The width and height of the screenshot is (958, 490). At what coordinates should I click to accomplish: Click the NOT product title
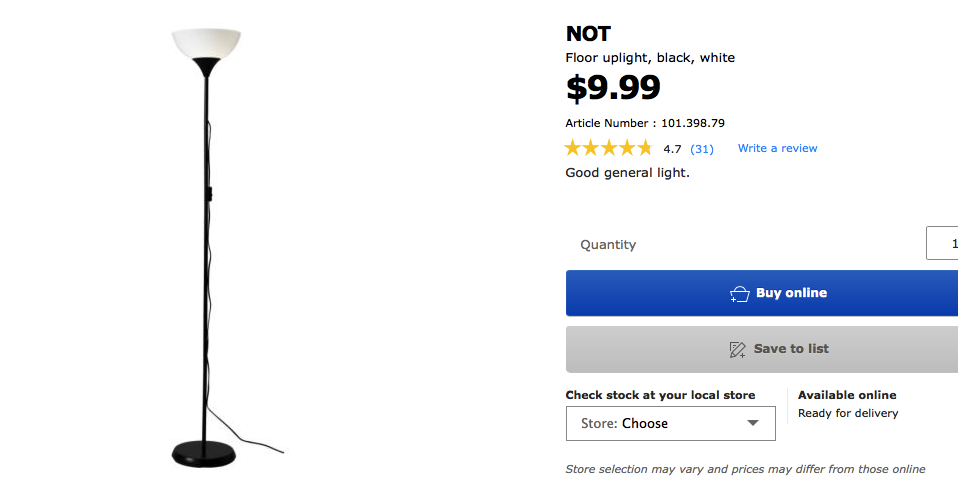pos(588,34)
